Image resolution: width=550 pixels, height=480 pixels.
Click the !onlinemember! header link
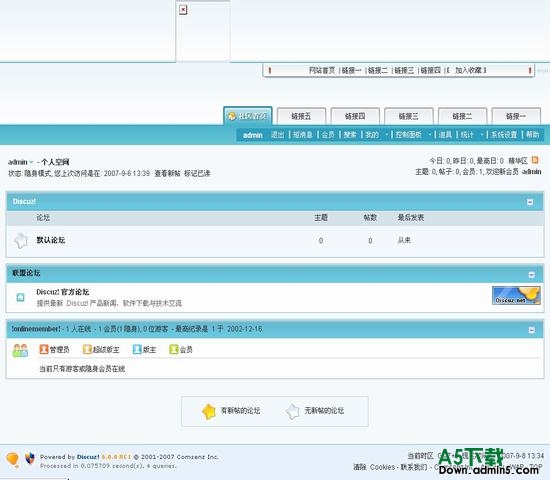(x=36, y=329)
